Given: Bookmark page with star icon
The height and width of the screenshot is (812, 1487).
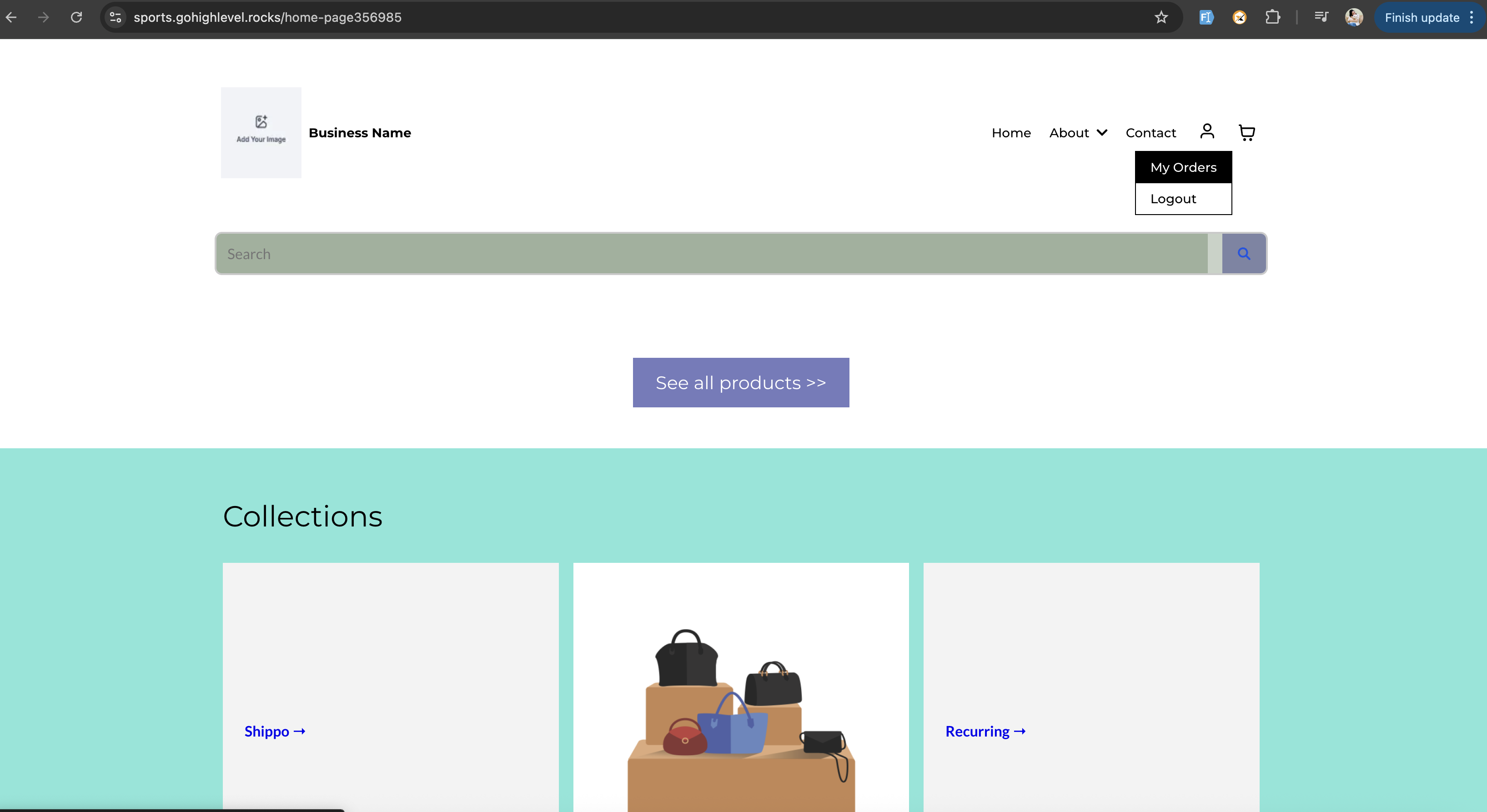Looking at the screenshot, I should click(1161, 17).
